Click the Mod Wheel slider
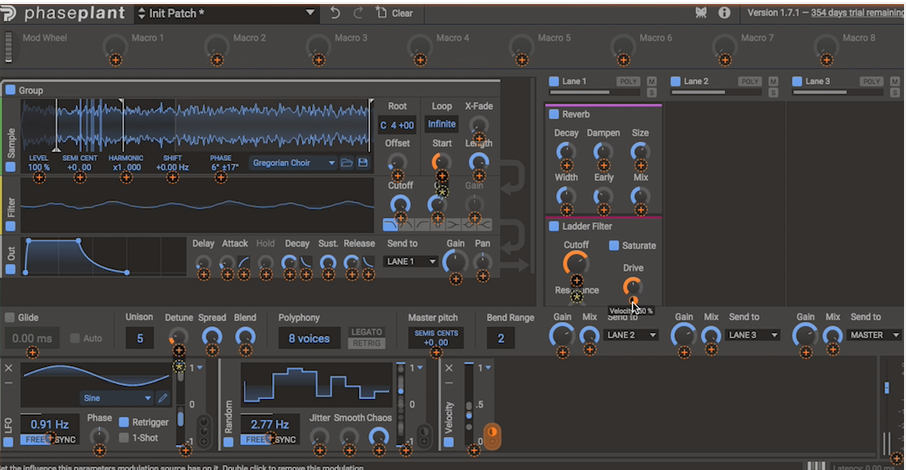906x470 pixels. 9,46
